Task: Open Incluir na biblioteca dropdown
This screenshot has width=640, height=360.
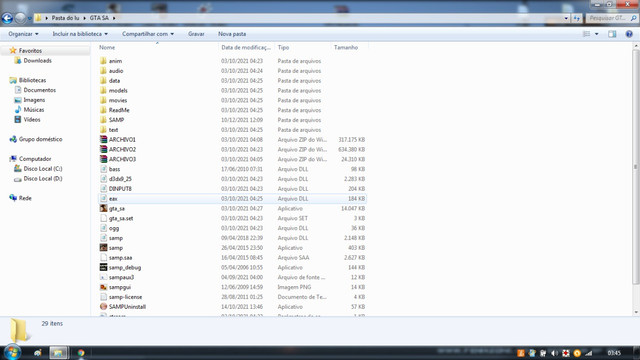Action: [x=80, y=34]
